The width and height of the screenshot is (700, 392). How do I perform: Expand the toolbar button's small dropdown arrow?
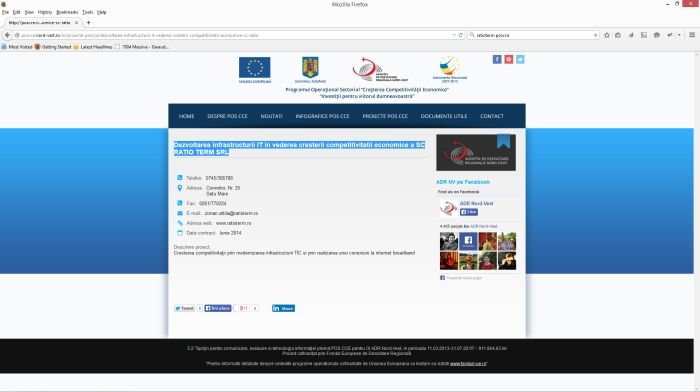click(x=679, y=35)
